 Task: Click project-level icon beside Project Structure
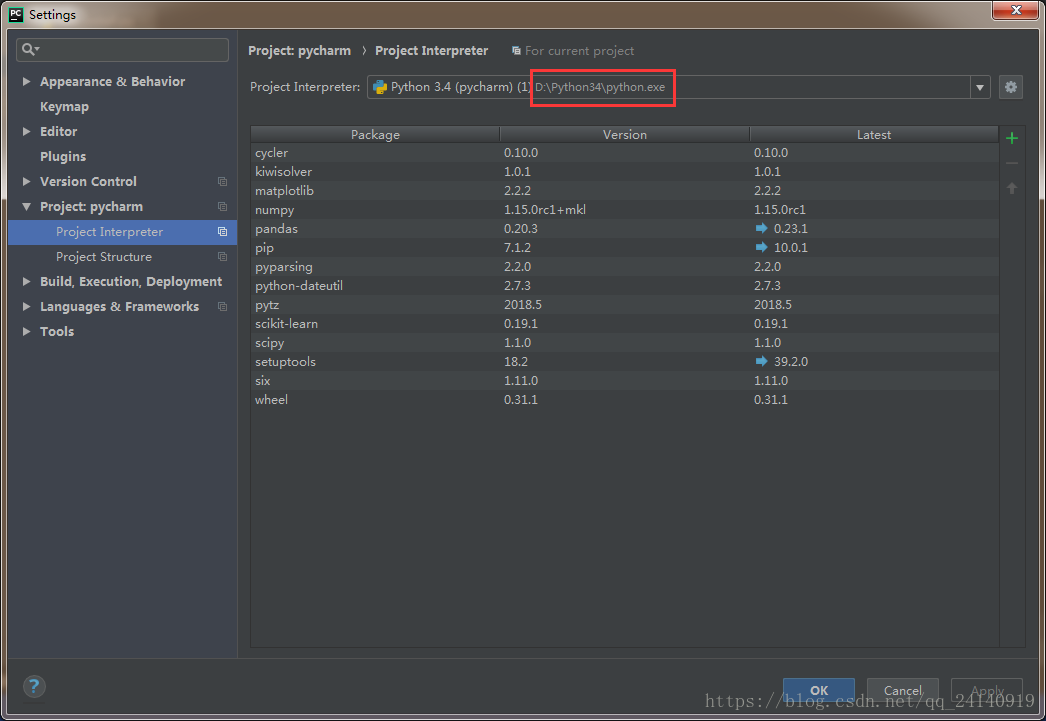pyautogui.click(x=222, y=257)
